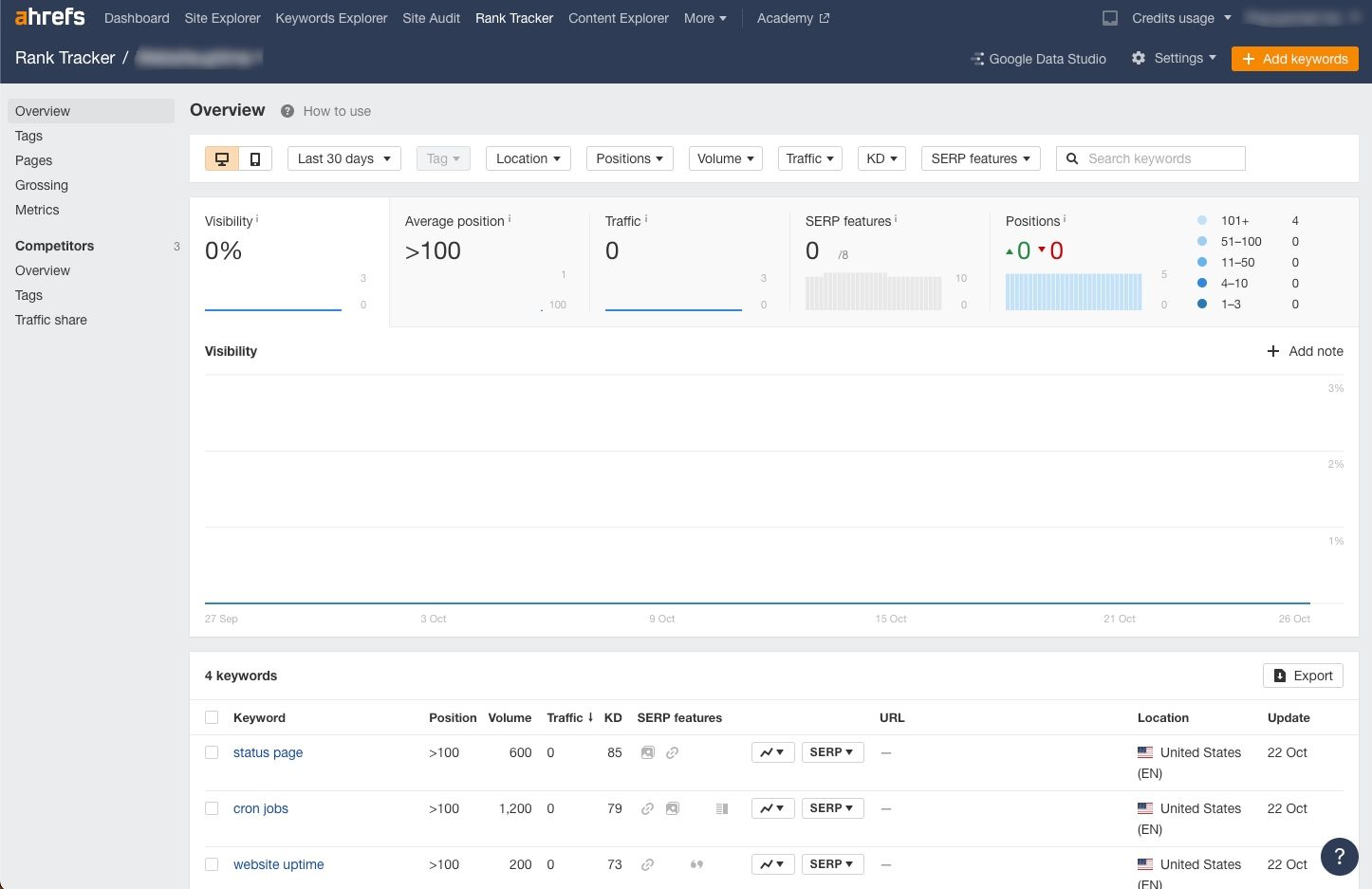Click image pack icon in status page row
The image size is (1372, 889).
click(647, 752)
